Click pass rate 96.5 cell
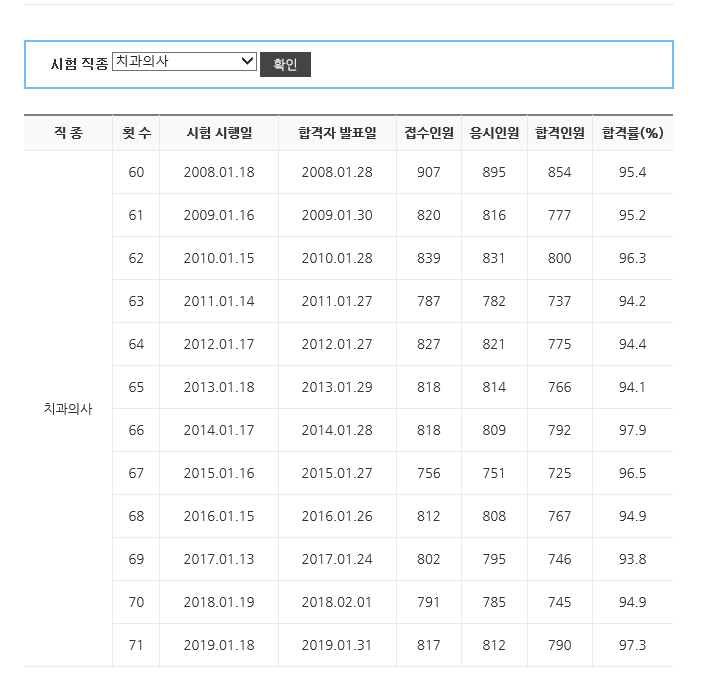The width and height of the screenshot is (712, 673). [633, 473]
